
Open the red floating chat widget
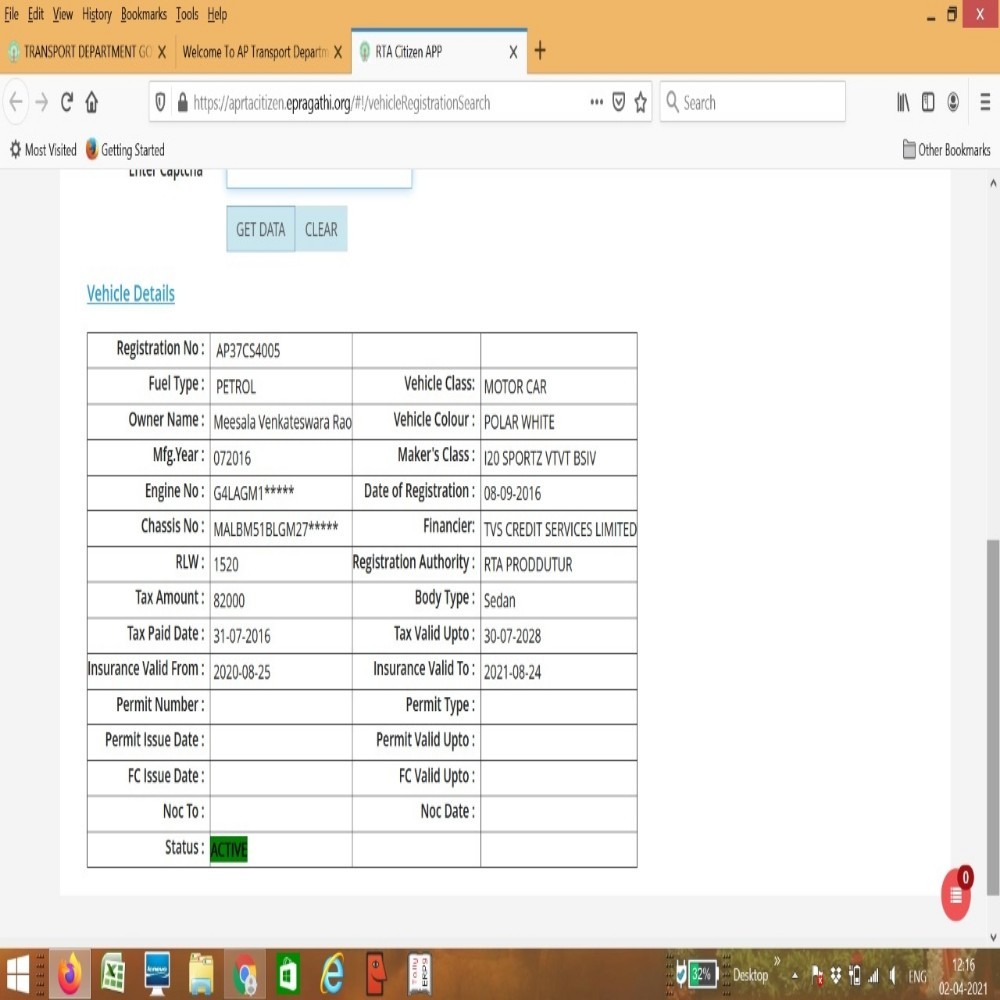956,894
